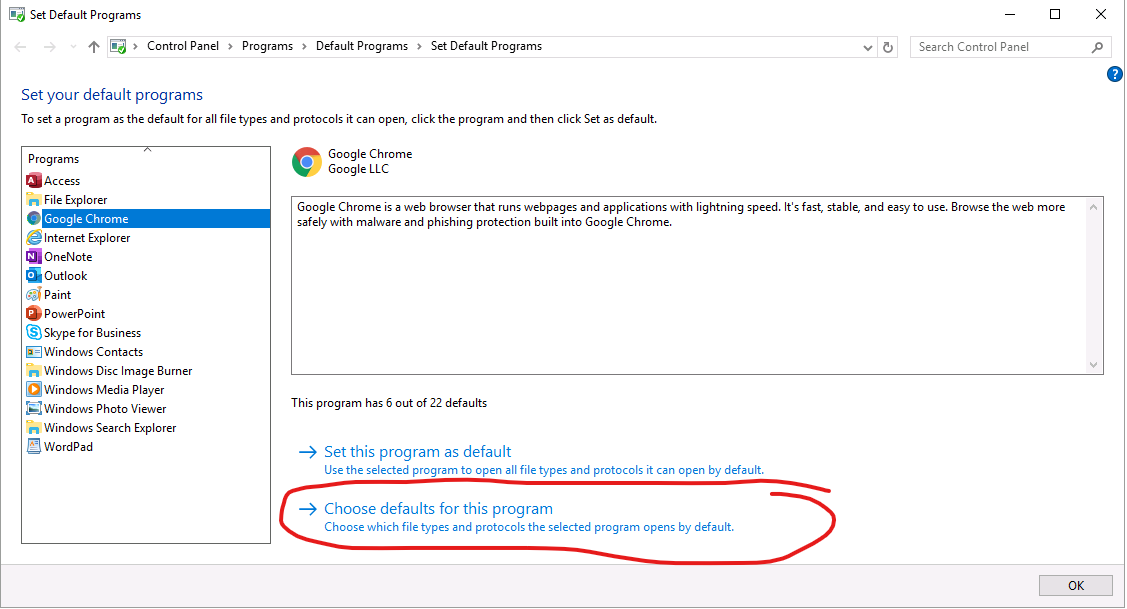Click the Windows Photo Viewer icon
1127x609 pixels.
coord(34,409)
